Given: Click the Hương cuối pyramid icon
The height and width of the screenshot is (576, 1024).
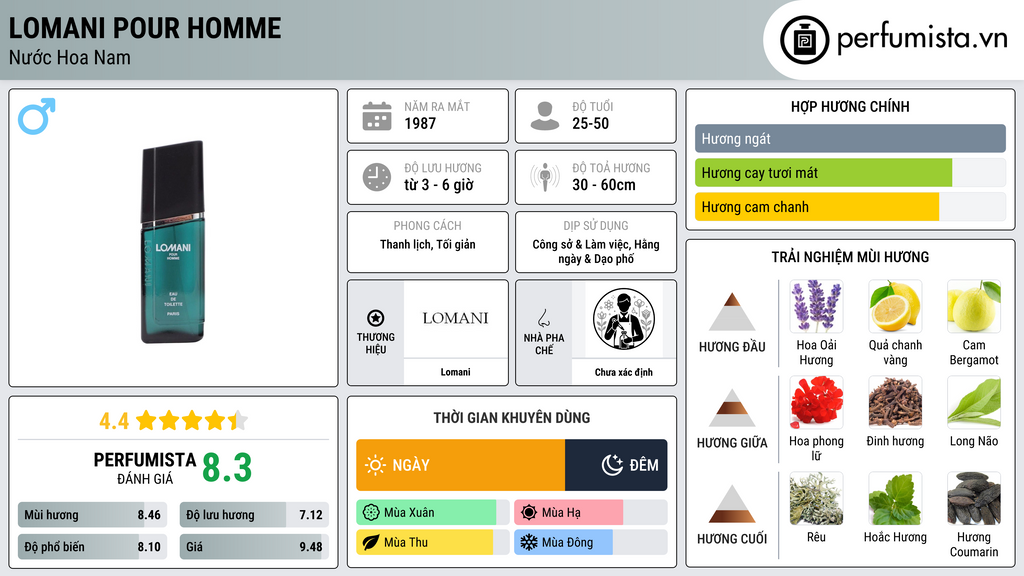Looking at the screenshot, I should [732, 504].
